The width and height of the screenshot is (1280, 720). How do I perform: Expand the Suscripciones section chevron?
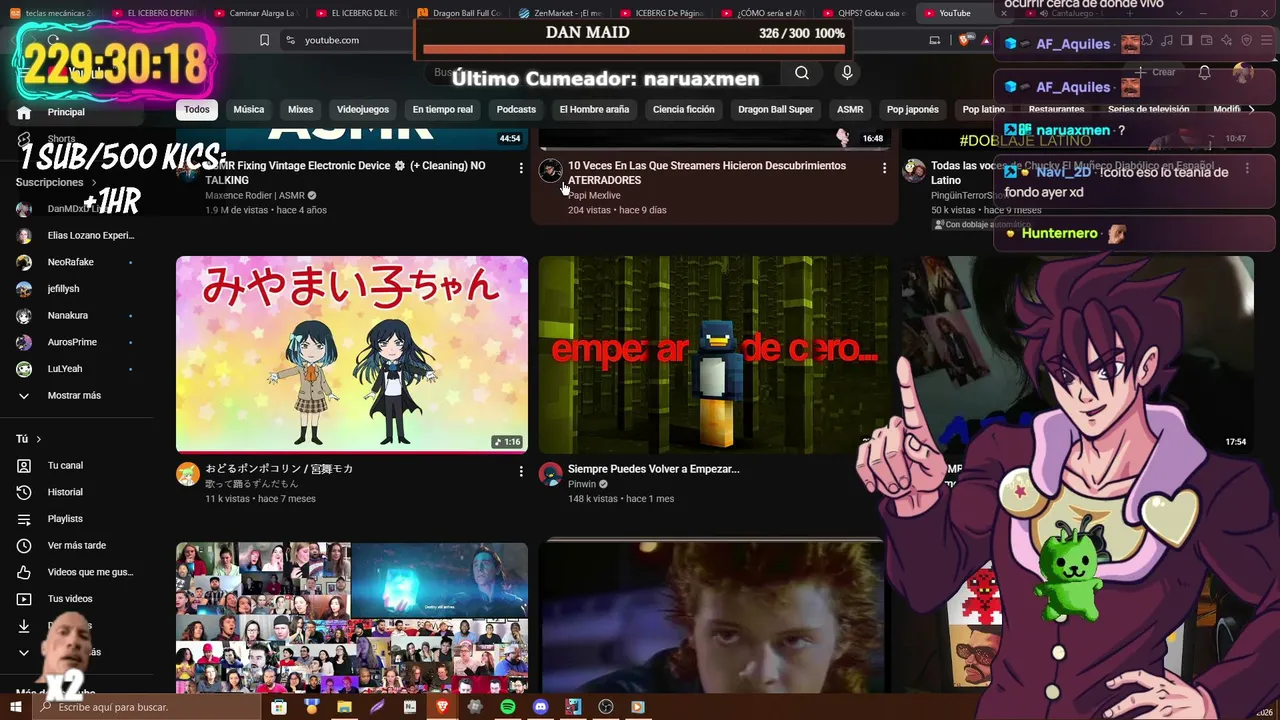point(94,183)
